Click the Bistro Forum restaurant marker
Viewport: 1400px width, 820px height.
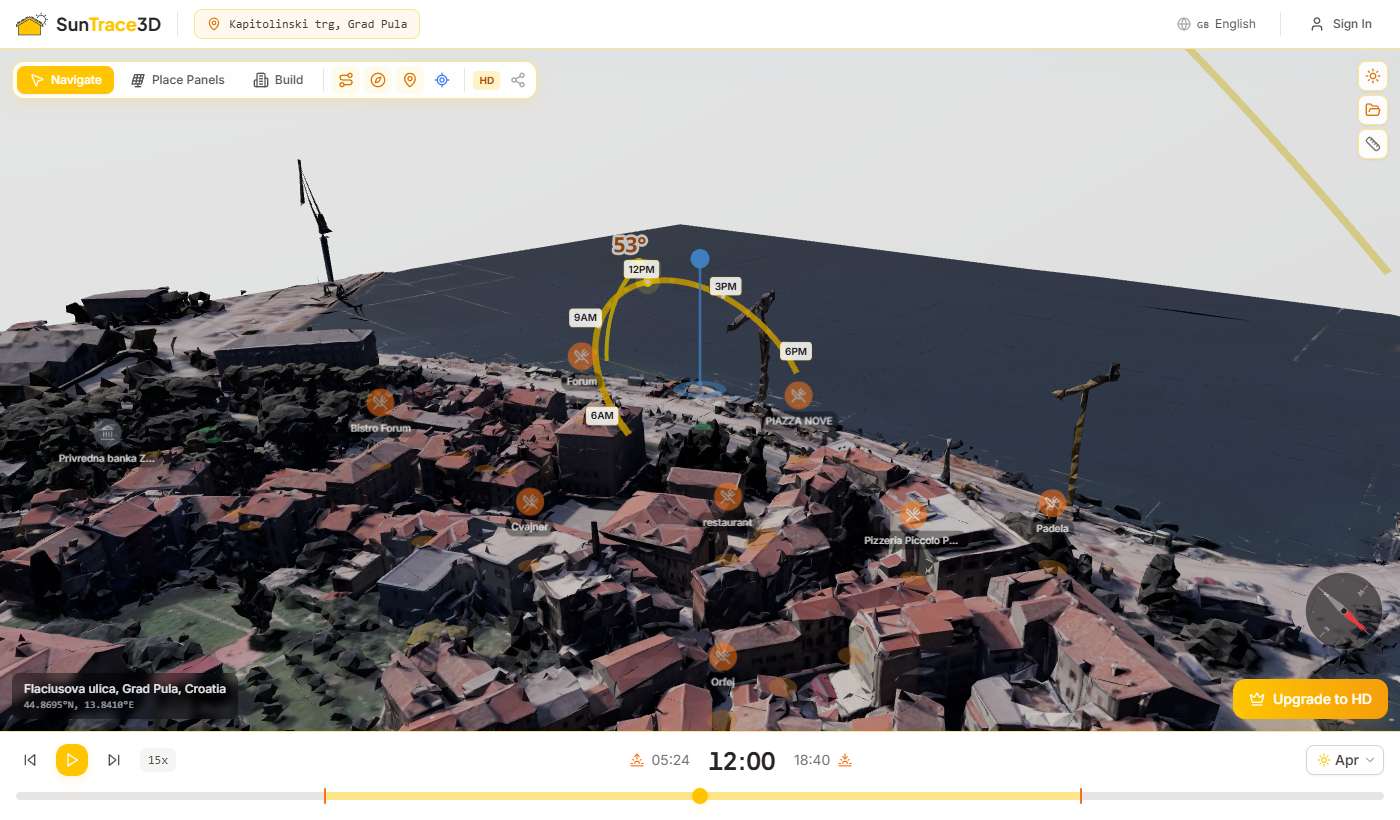379,402
